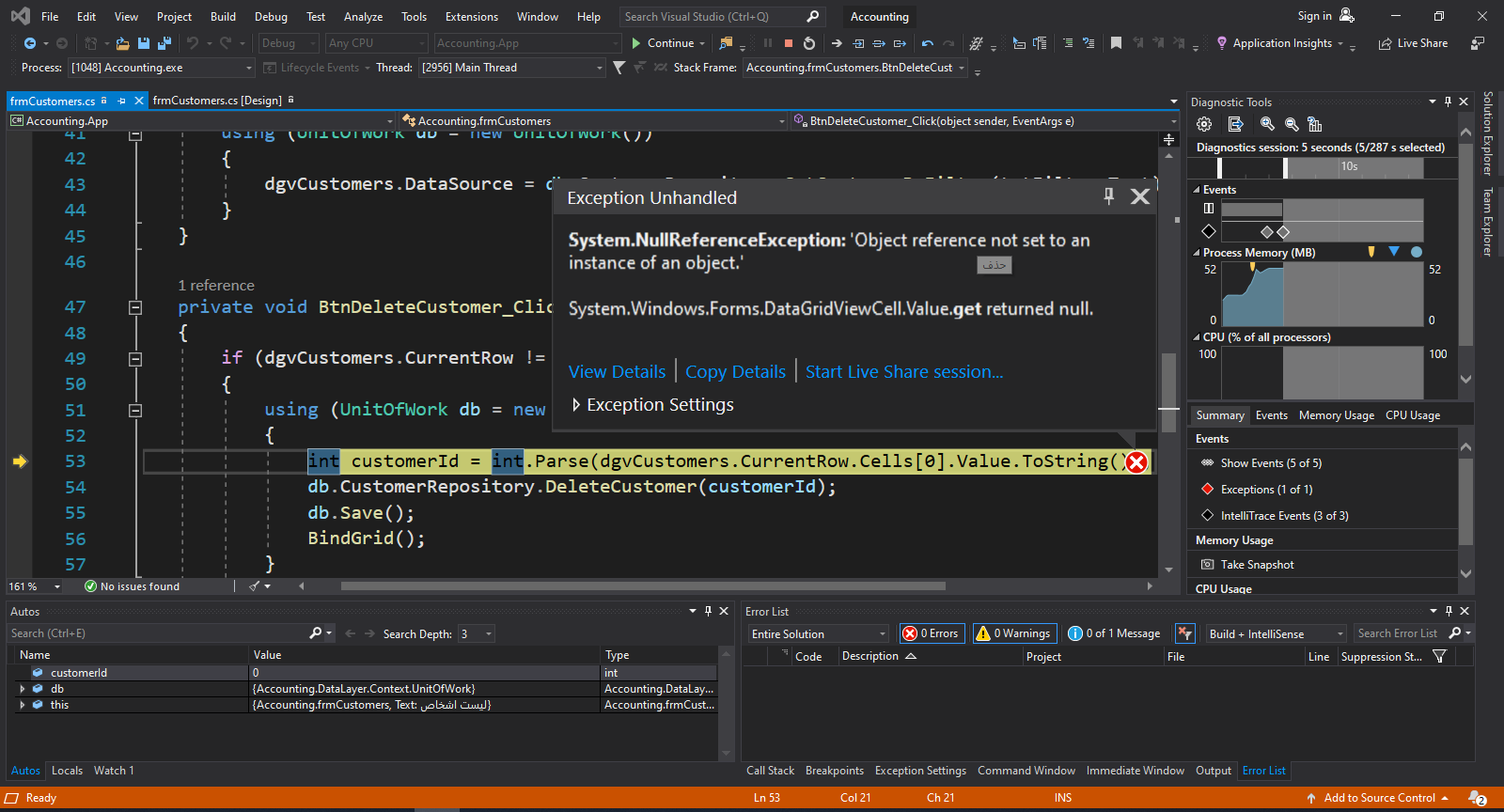Image resolution: width=1504 pixels, height=812 pixels.
Task: Click Copy Details link
Action: coord(735,371)
